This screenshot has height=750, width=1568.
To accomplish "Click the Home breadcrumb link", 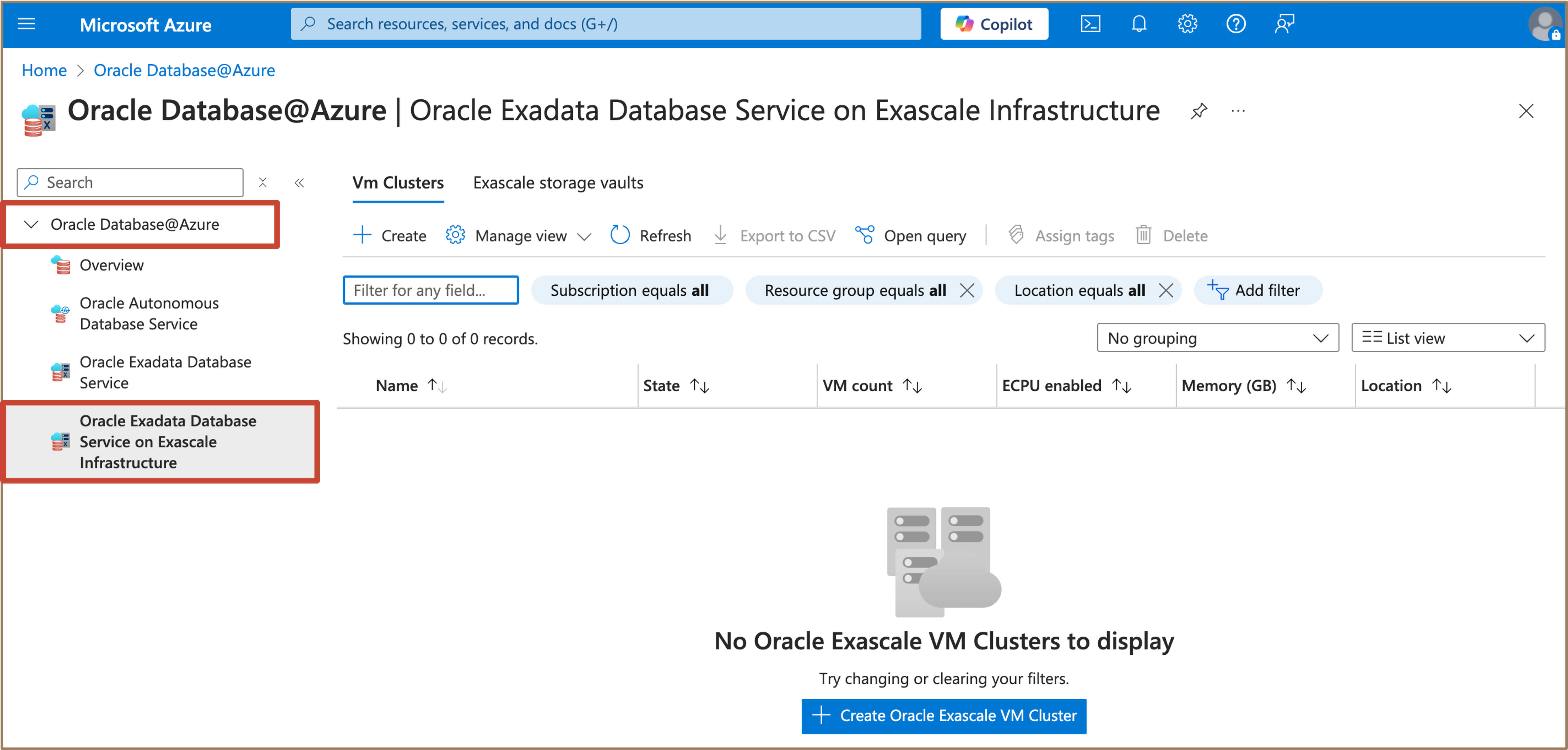I will pyautogui.click(x=44, y=71).
